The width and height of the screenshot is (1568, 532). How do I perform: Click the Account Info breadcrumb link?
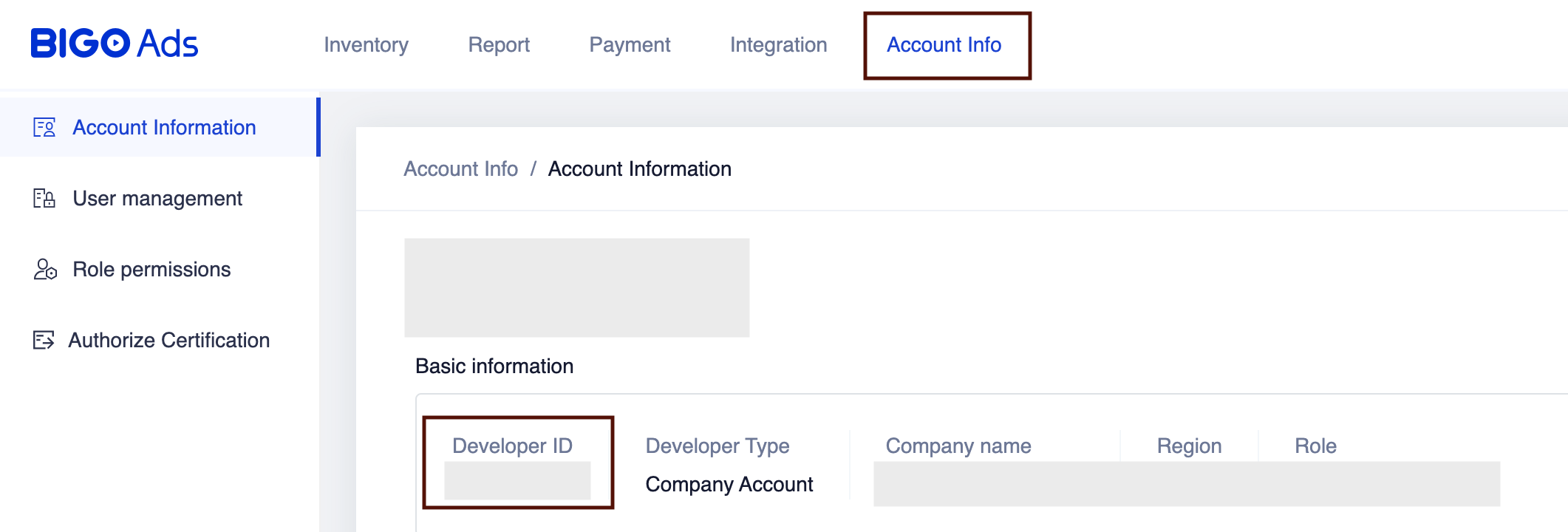(x=460, y=169)
